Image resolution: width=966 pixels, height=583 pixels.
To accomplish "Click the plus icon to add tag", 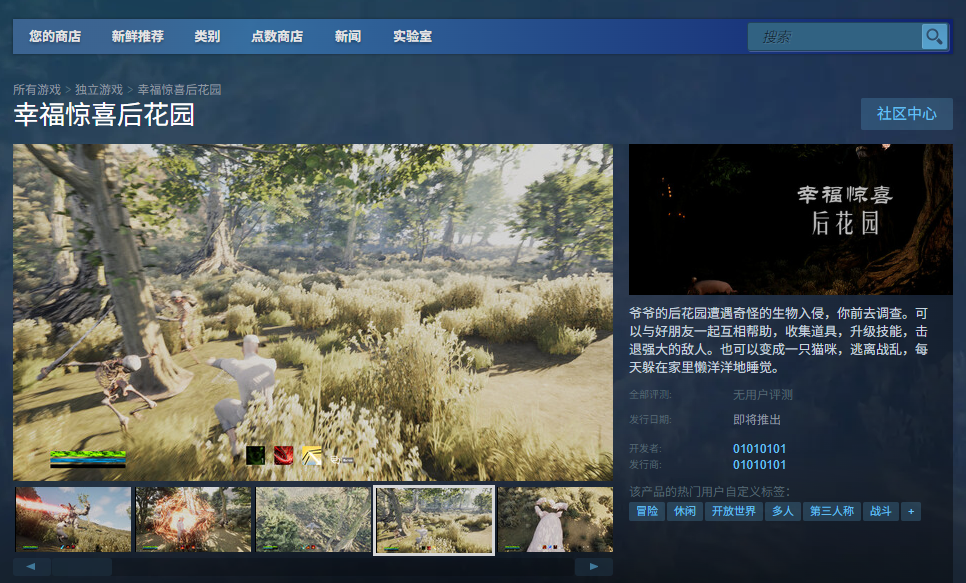I will 910,511.
